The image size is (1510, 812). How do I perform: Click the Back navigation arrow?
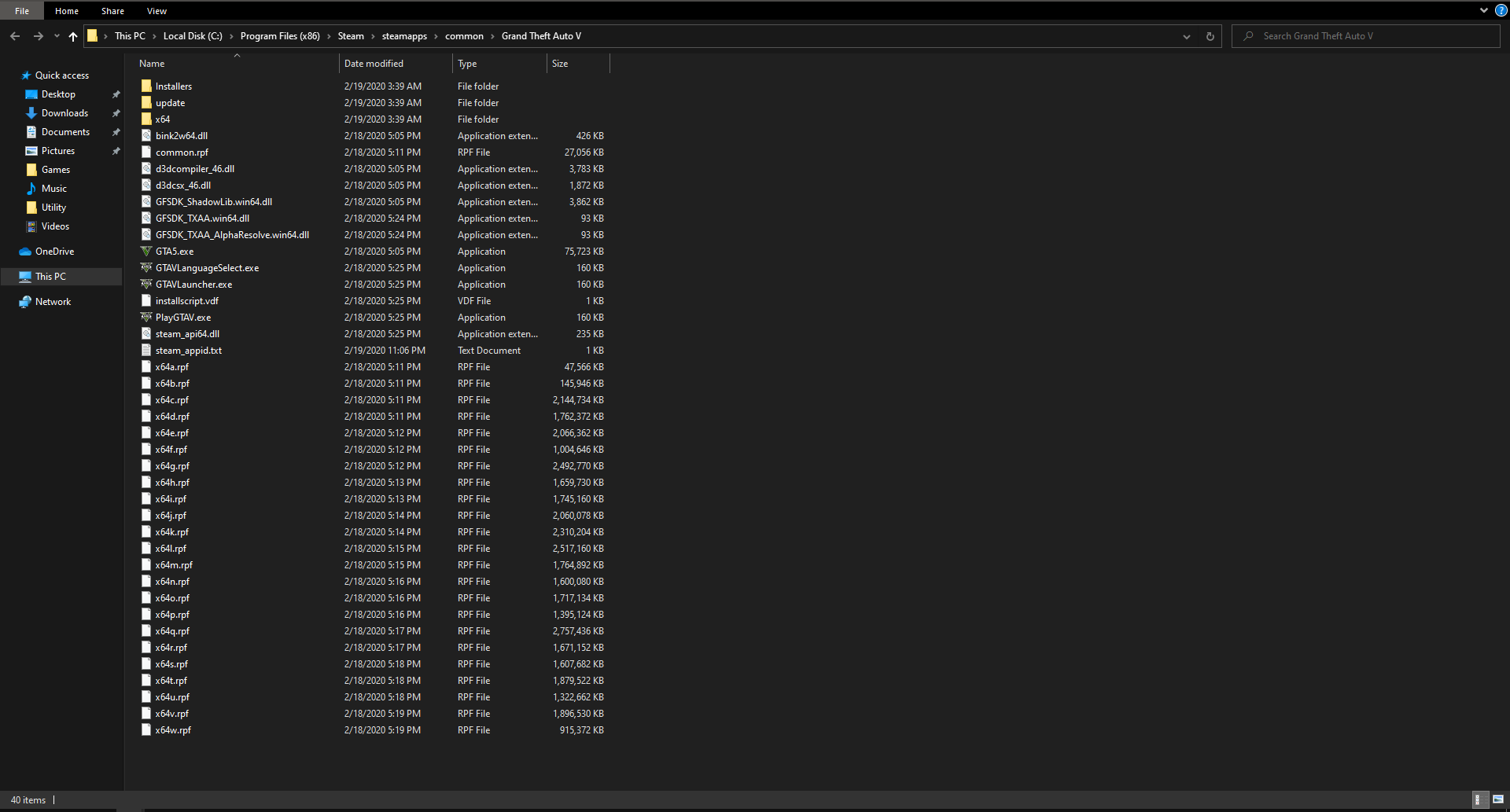click(15, 36)
